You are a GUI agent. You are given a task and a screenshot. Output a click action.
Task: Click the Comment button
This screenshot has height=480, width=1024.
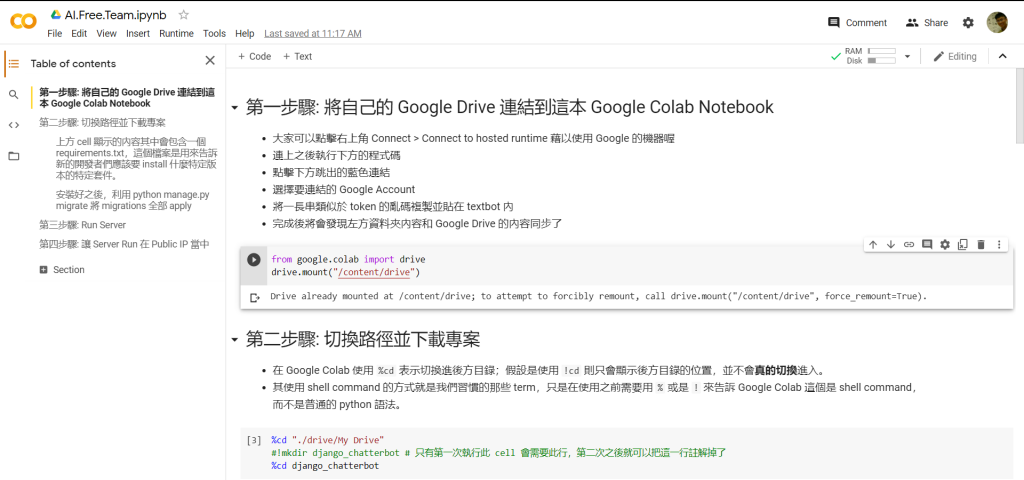(x=857, y=22)
